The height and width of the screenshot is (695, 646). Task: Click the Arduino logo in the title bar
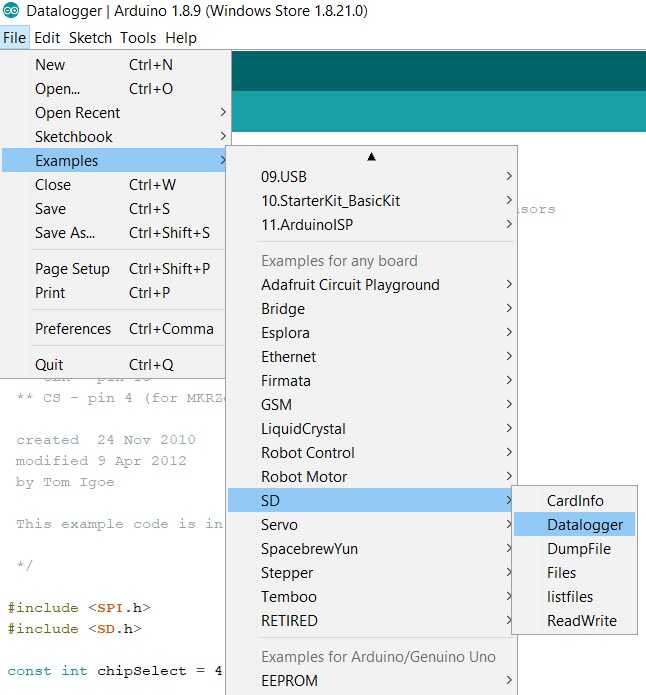[11, 12]
